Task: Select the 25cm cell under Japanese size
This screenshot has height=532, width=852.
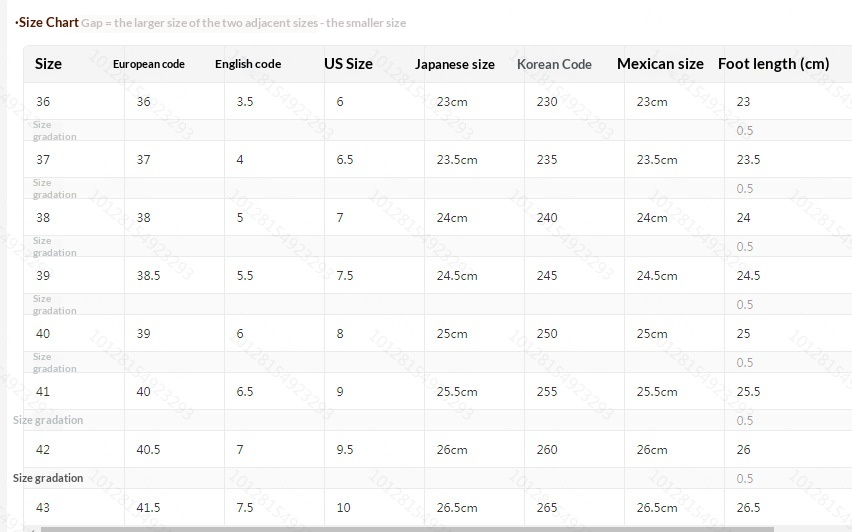Action: click(452, 334)
